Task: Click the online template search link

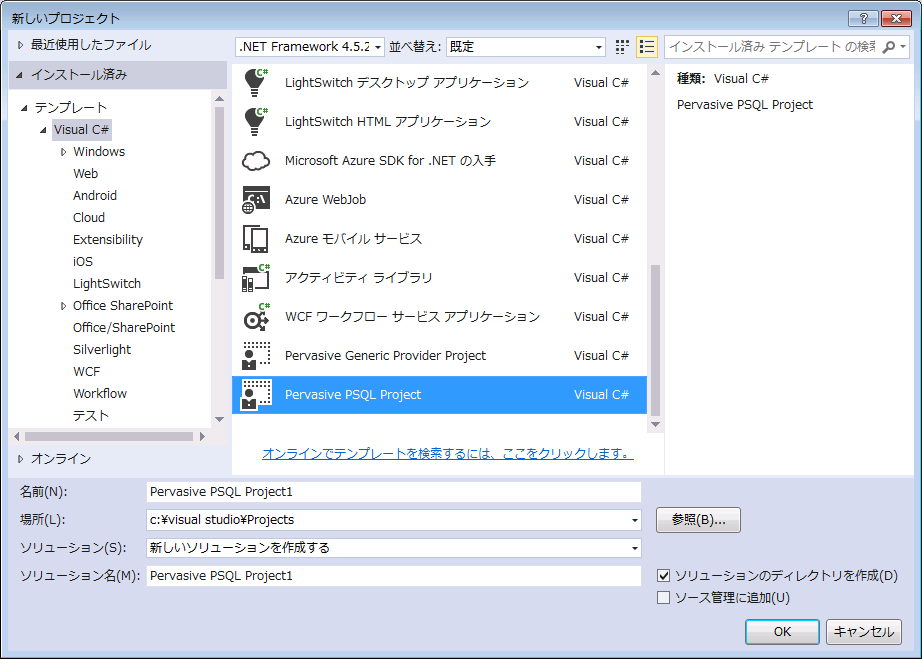Action: click(x=447, y=453)
